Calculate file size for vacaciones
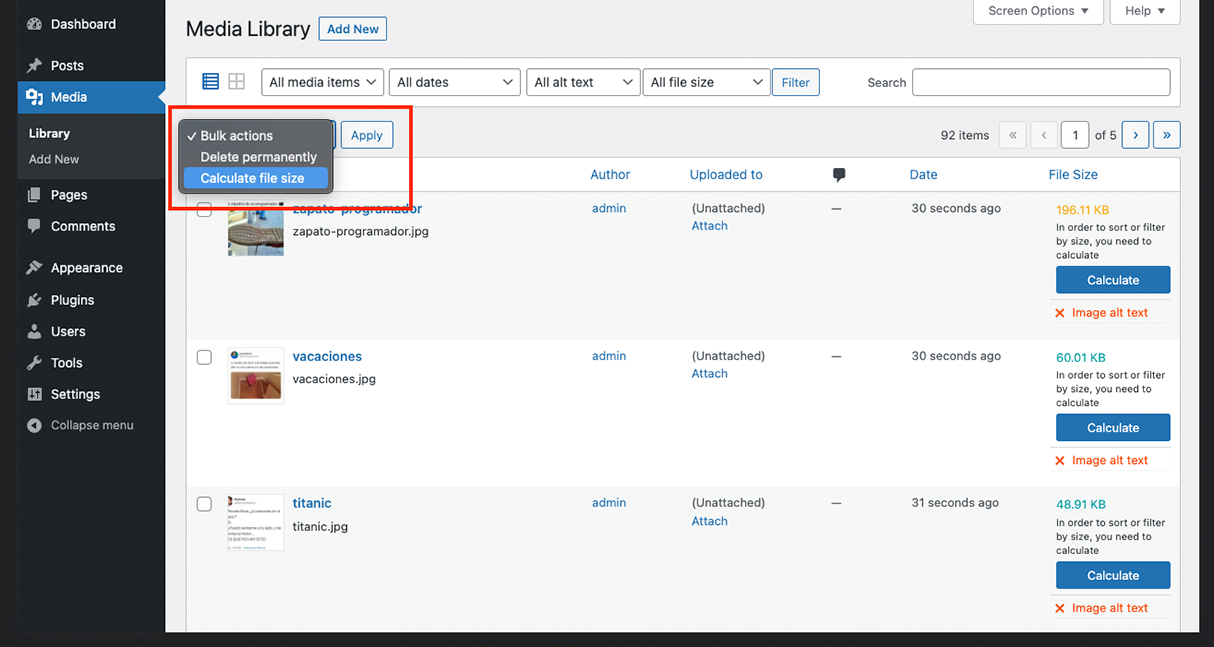This screenshot has height=647, width=1214. click(1113, 428)
